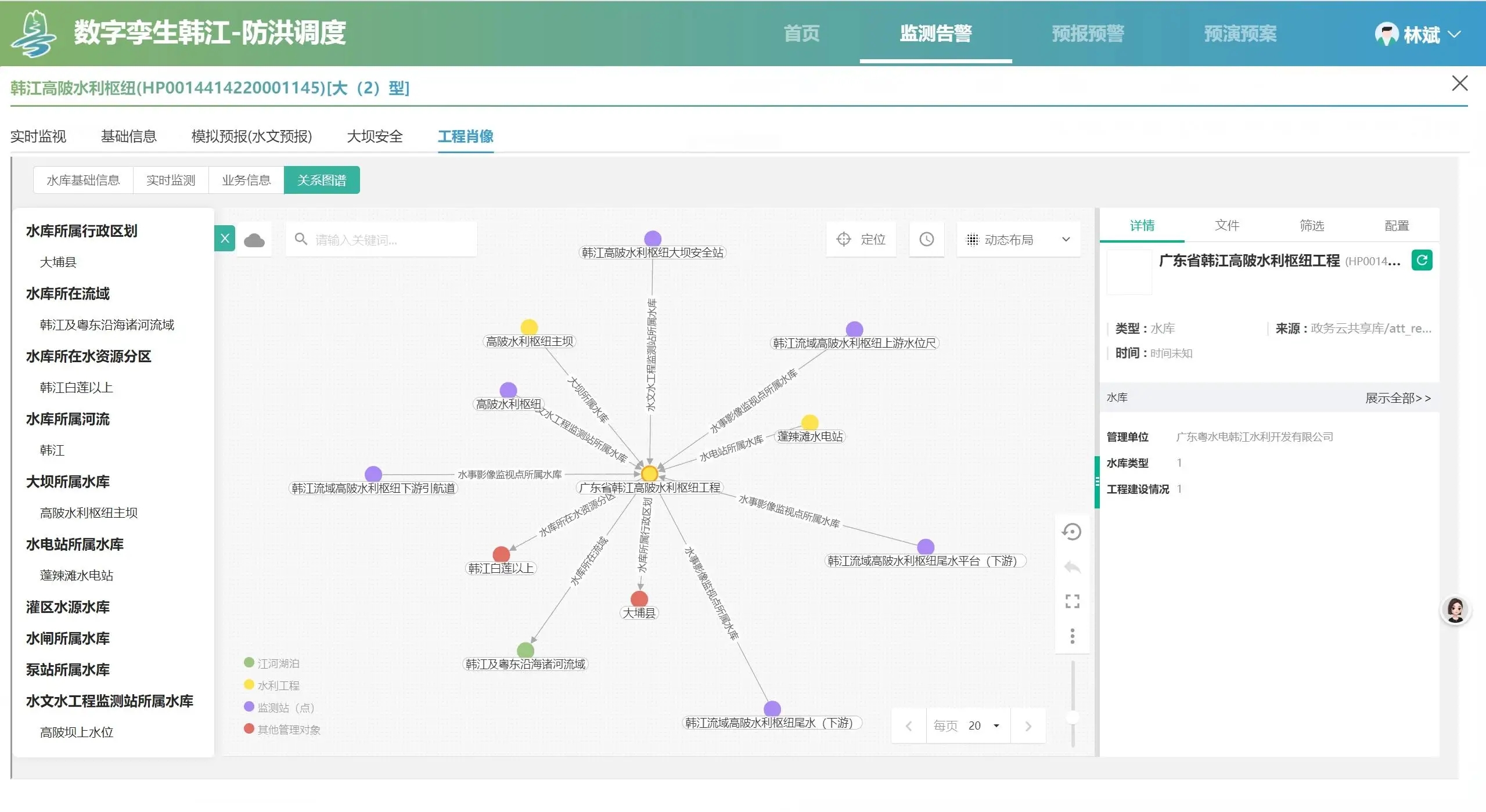Click the undo arrow icon on graph
Screen dimensions: 1486x812
[x=1072, y=567]
